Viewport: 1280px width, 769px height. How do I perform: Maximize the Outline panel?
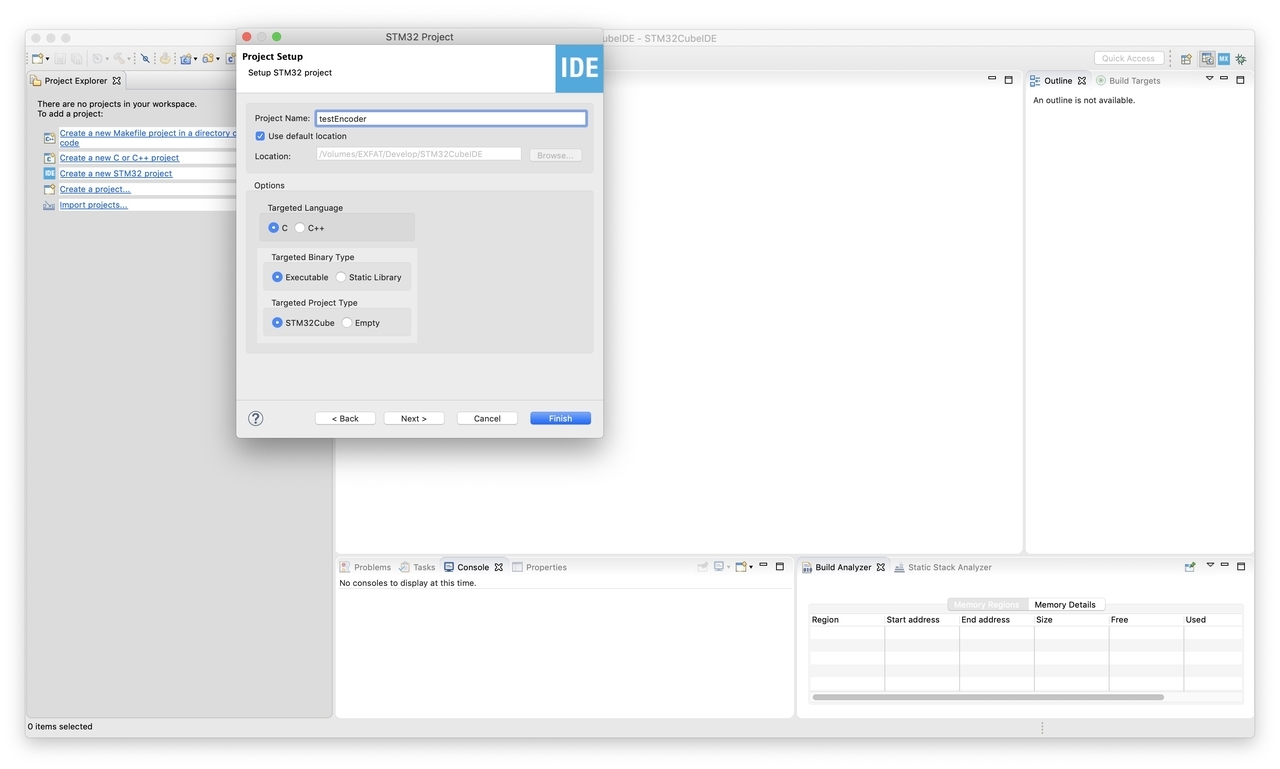click(1241, 80)
